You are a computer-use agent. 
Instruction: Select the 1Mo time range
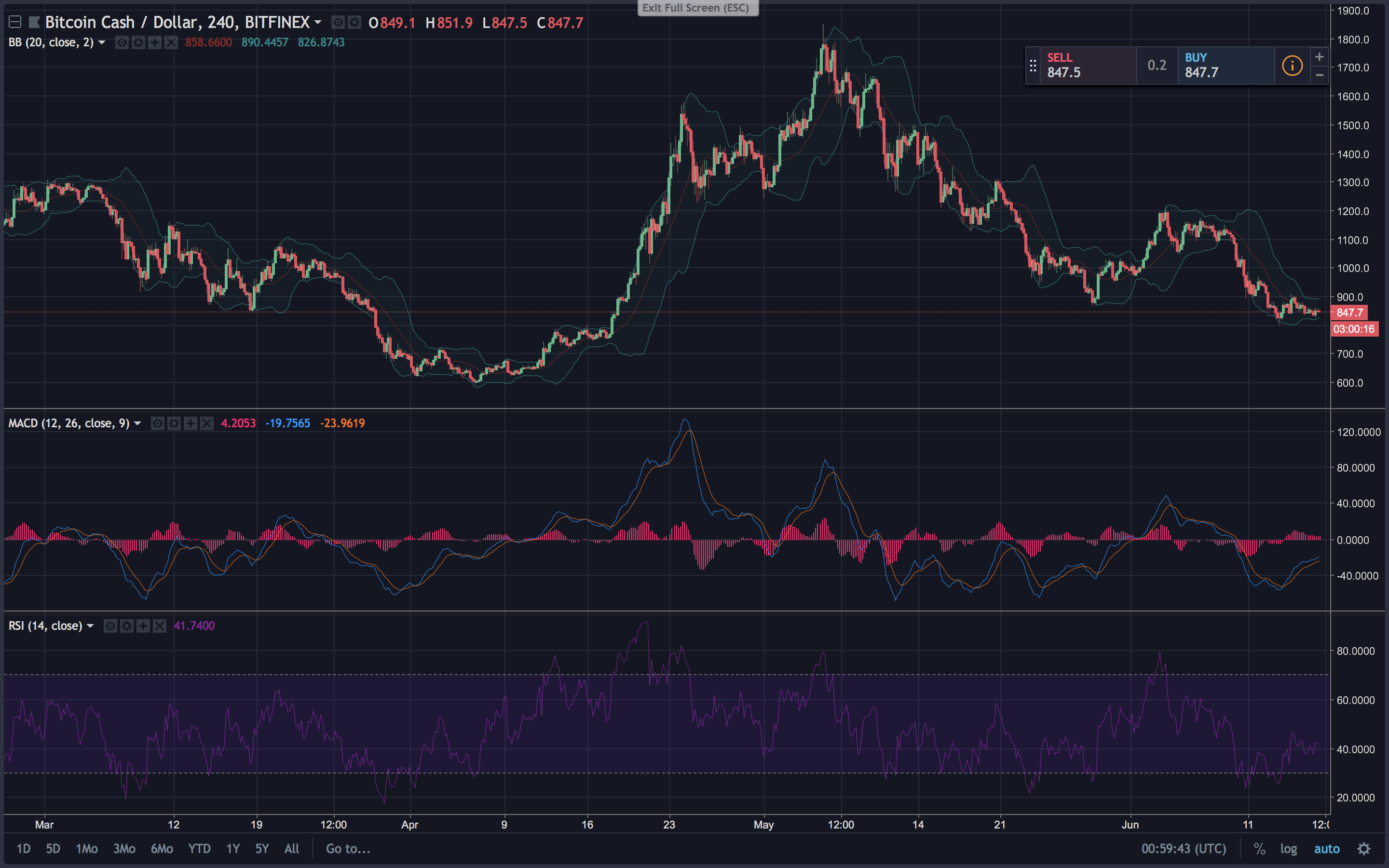(x=87, y=849)
